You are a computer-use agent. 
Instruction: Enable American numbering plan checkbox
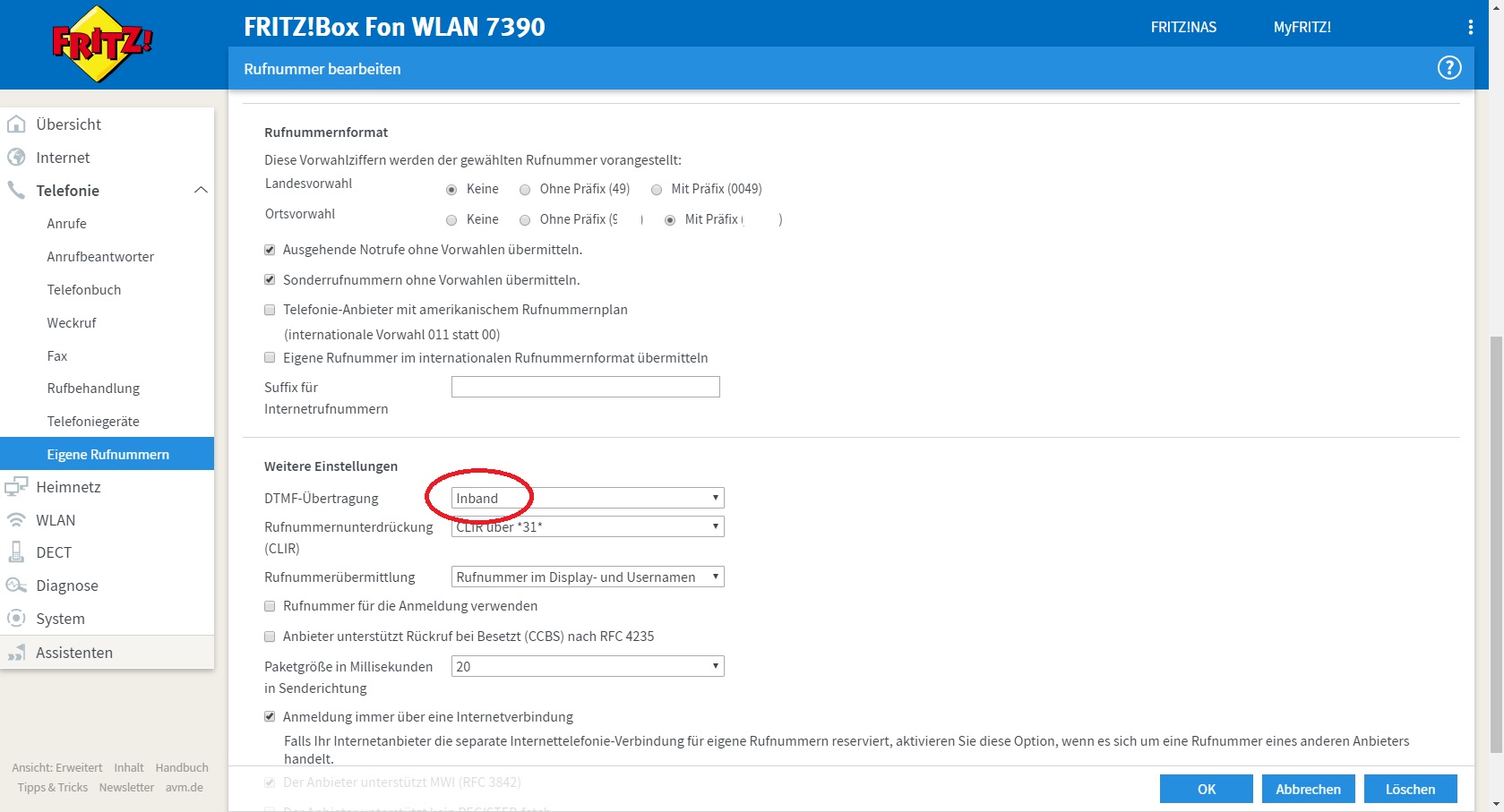(270, 310)
